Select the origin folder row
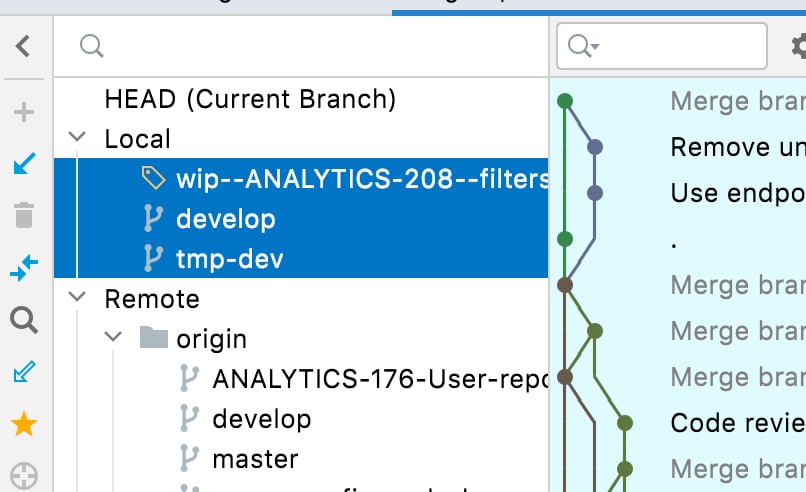 pyautogui.click(x=301, y=338)
